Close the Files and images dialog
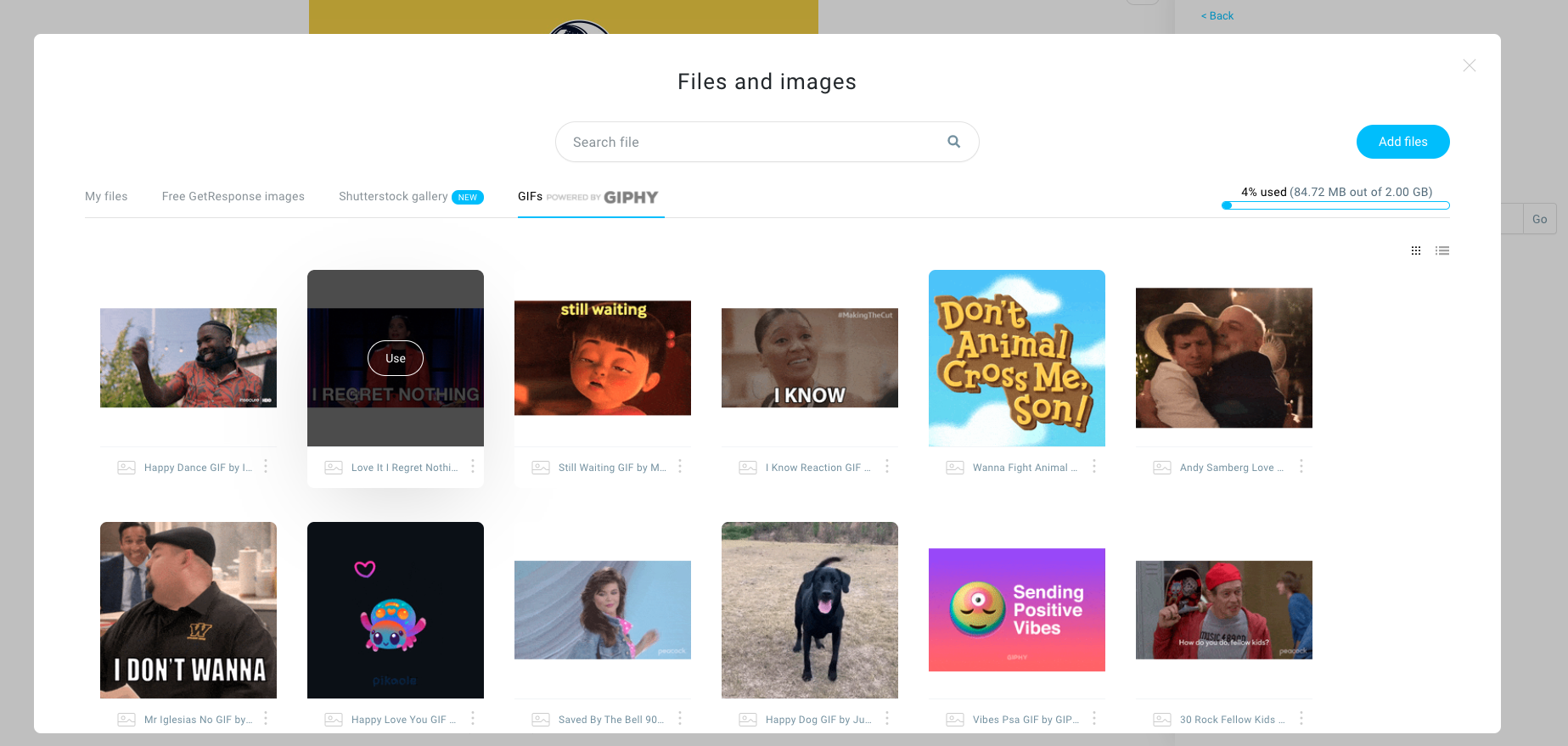The height and width of the screenshot is (746, 1568). click(x=1470, y=65)
